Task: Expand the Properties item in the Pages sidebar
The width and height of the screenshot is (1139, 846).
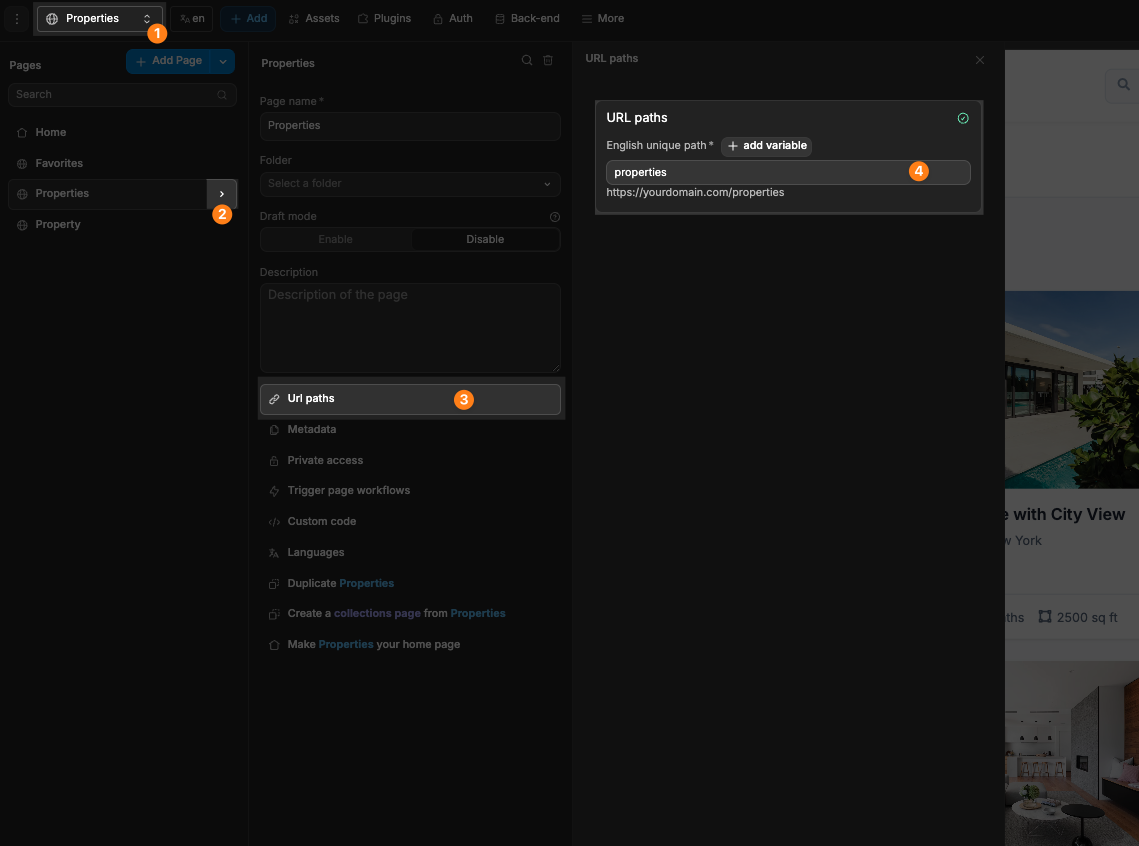Action: coord(222,194)
